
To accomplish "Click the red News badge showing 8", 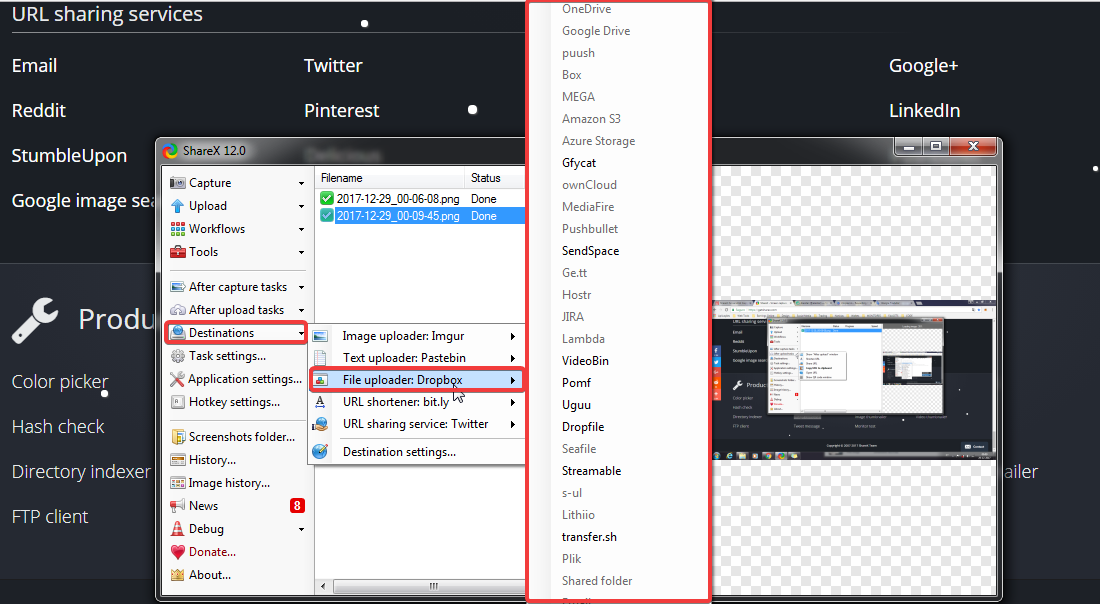I will point(297,506).
